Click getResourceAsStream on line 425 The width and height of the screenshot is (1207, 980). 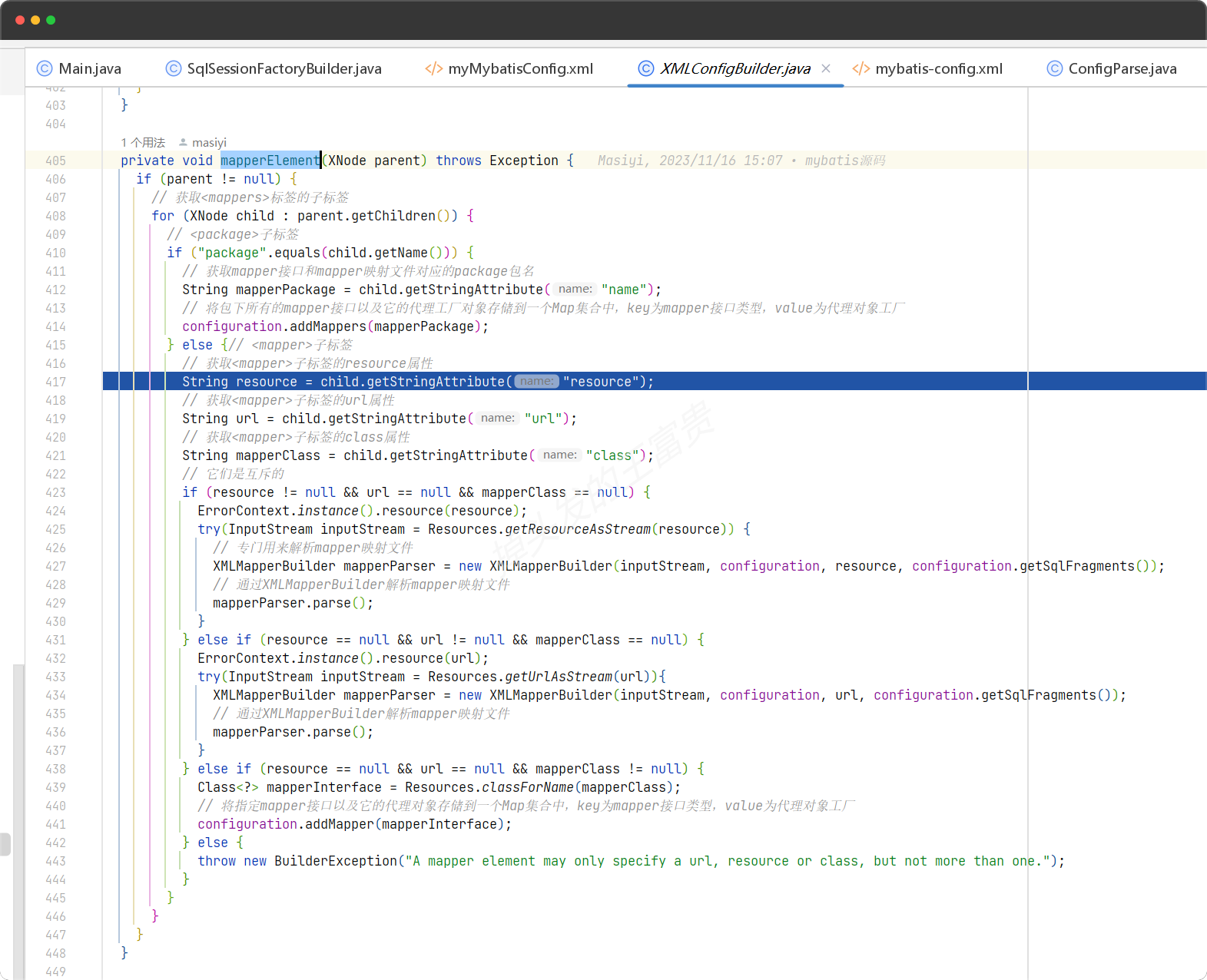[x=578, y=529]
